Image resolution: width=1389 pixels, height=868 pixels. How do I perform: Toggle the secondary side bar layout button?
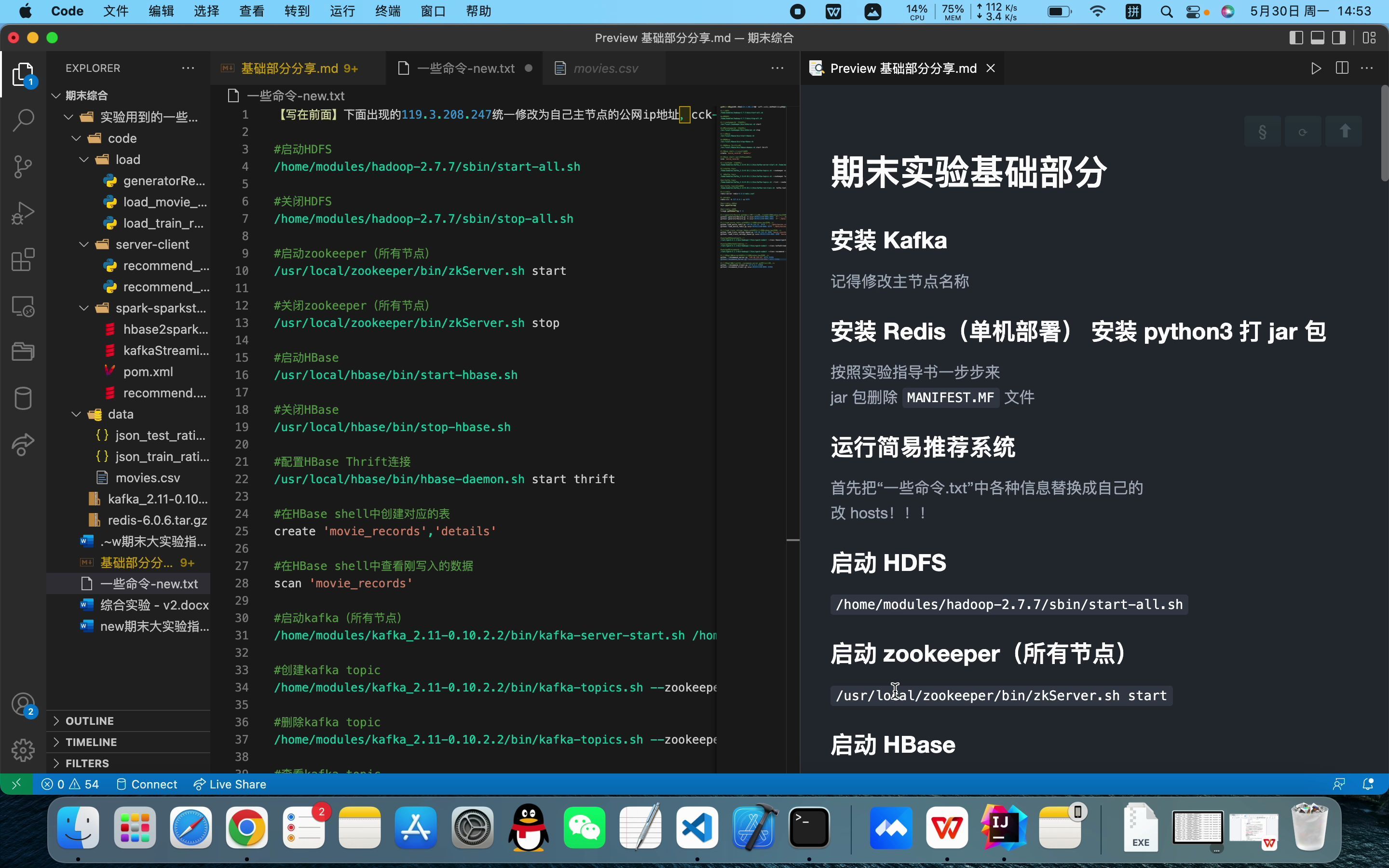pos(1339,38)
